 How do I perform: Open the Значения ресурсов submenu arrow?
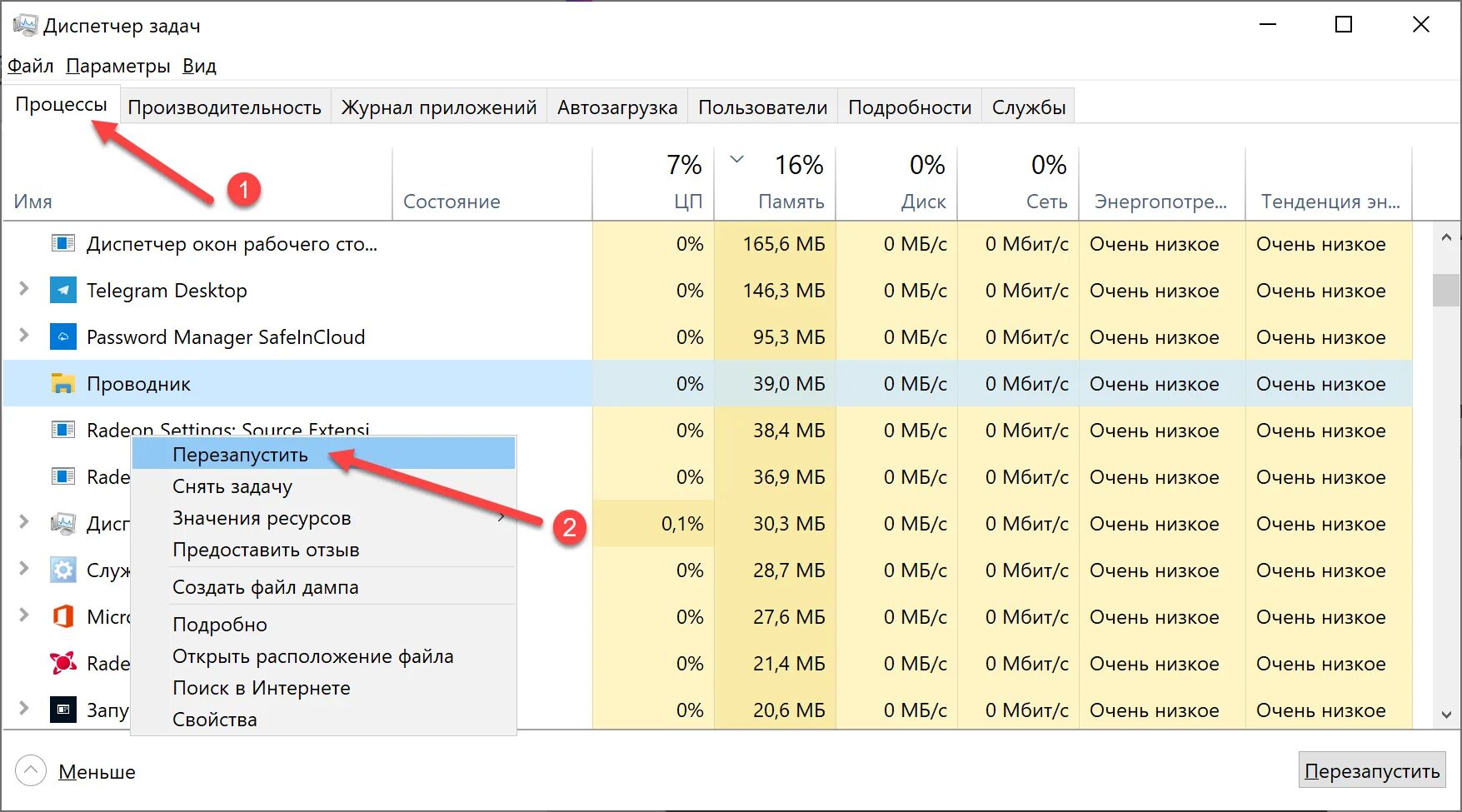pos(501,517)
